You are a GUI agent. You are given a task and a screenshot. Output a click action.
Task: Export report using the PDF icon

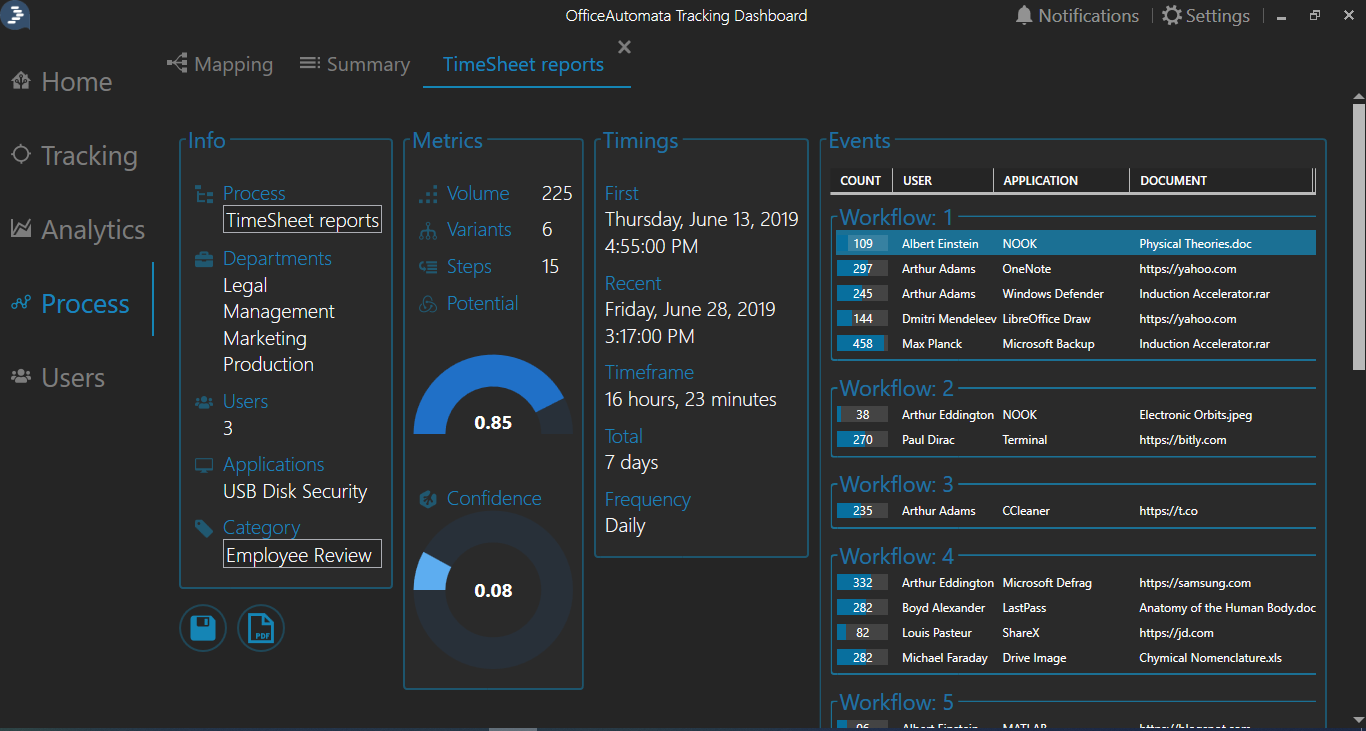pyautogui.click(x=261, y=628)
